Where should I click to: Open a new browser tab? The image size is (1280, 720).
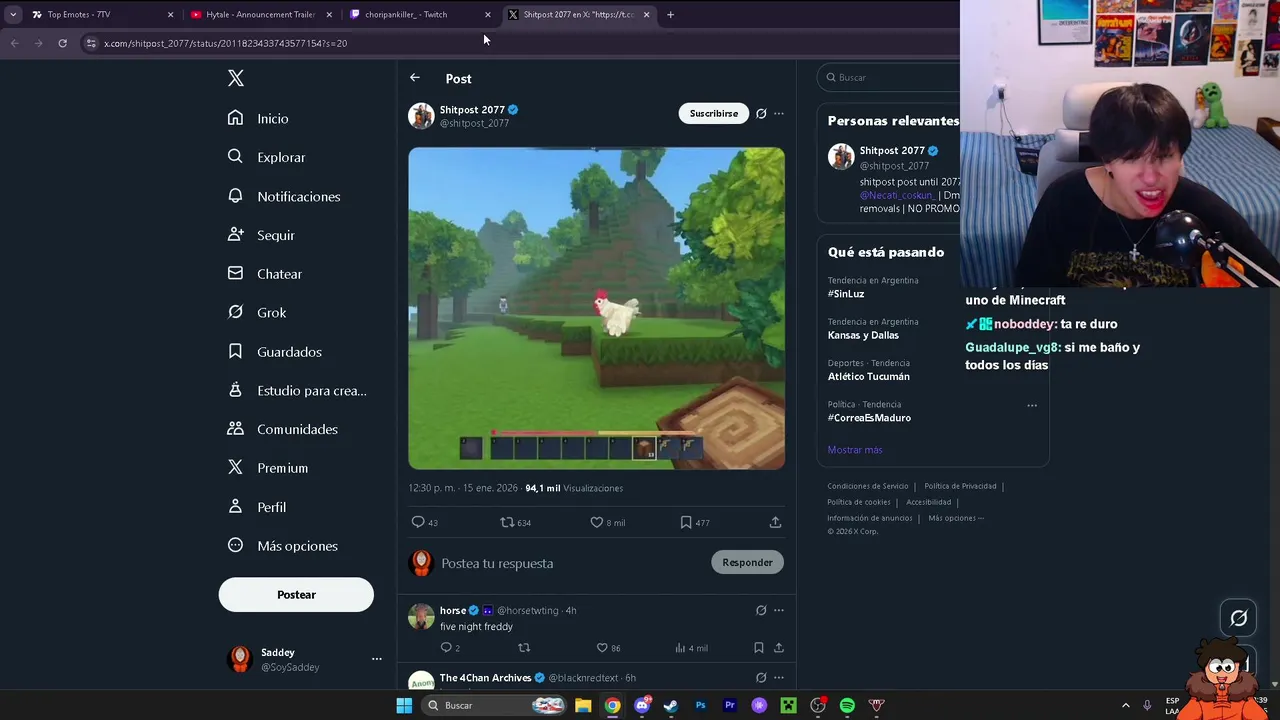pyautogui.click(x=671, y=15)
